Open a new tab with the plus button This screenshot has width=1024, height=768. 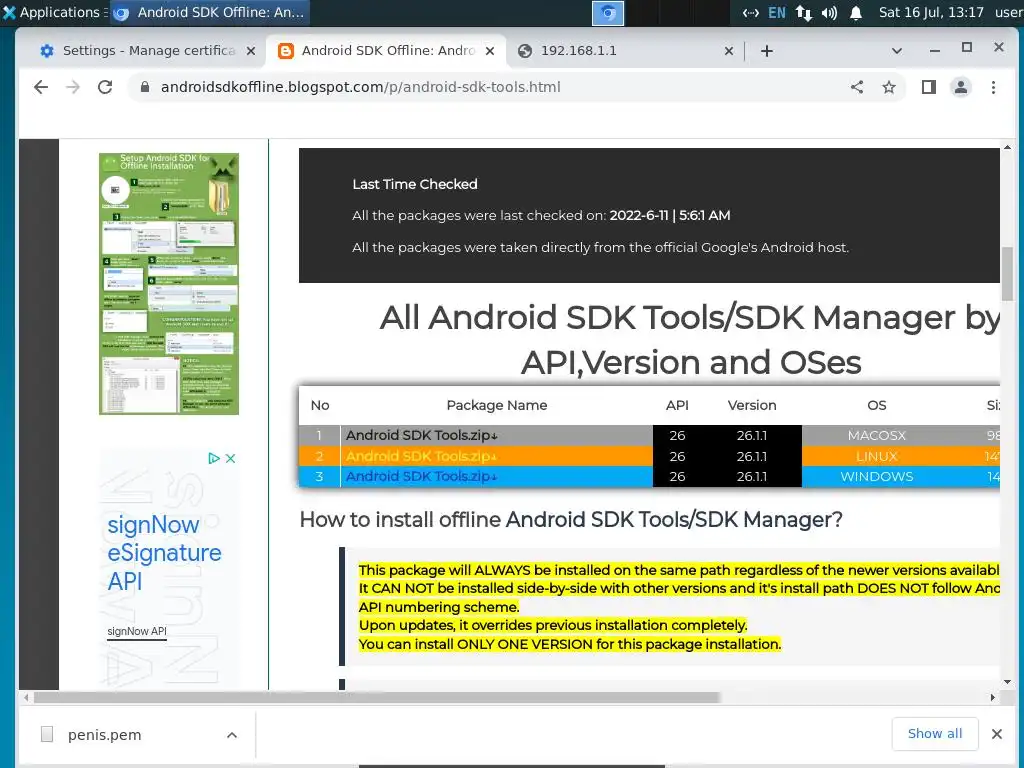click(767, 51)
